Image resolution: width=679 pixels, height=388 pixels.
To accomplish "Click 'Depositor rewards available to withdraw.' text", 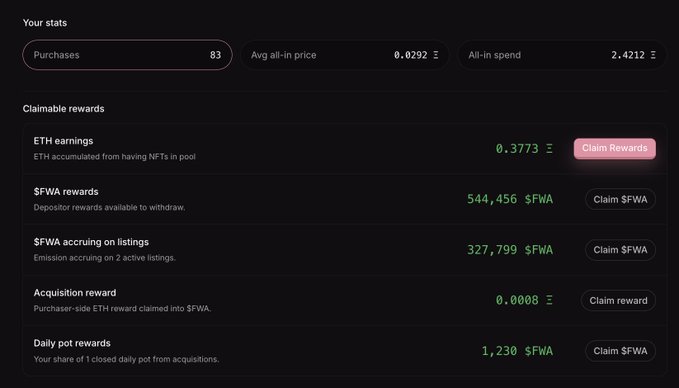I will (x=109, y=207).
